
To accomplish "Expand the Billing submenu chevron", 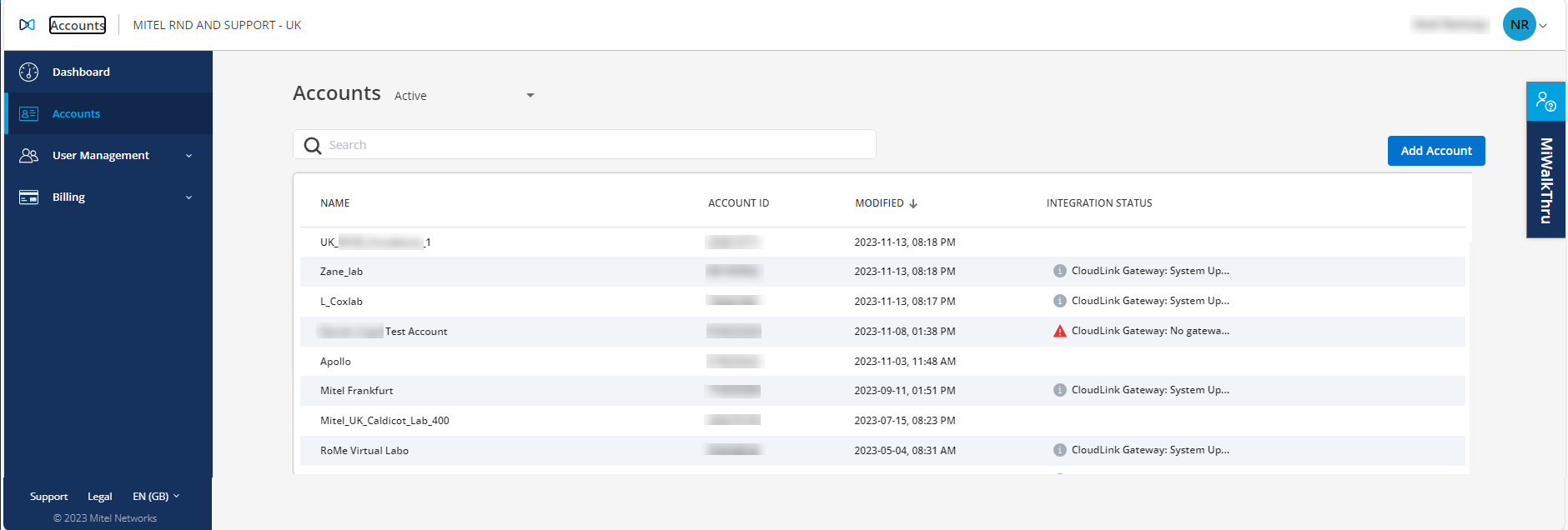I will (x=188, y=197).
